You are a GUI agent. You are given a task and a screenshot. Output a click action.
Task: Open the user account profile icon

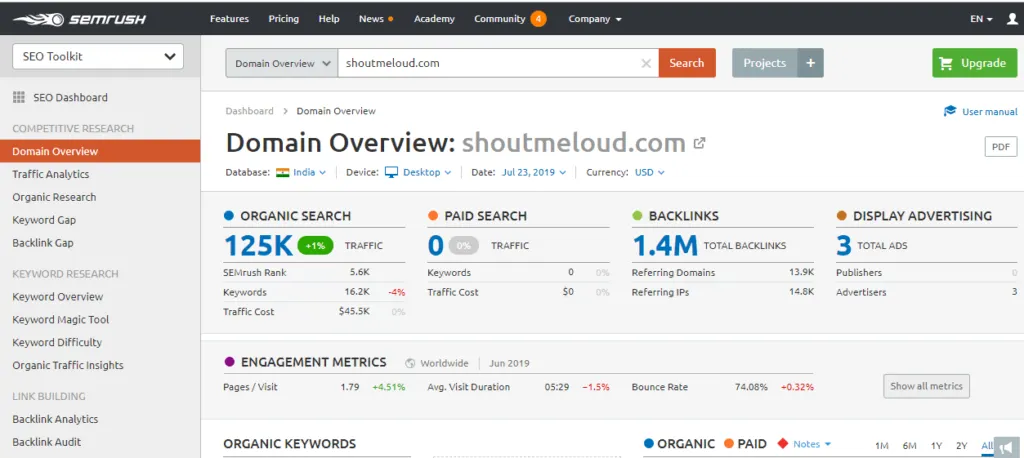pos(1013,19)
